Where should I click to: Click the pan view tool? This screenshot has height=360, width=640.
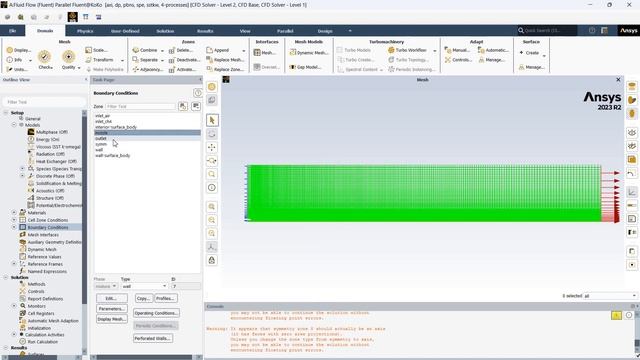212,147
